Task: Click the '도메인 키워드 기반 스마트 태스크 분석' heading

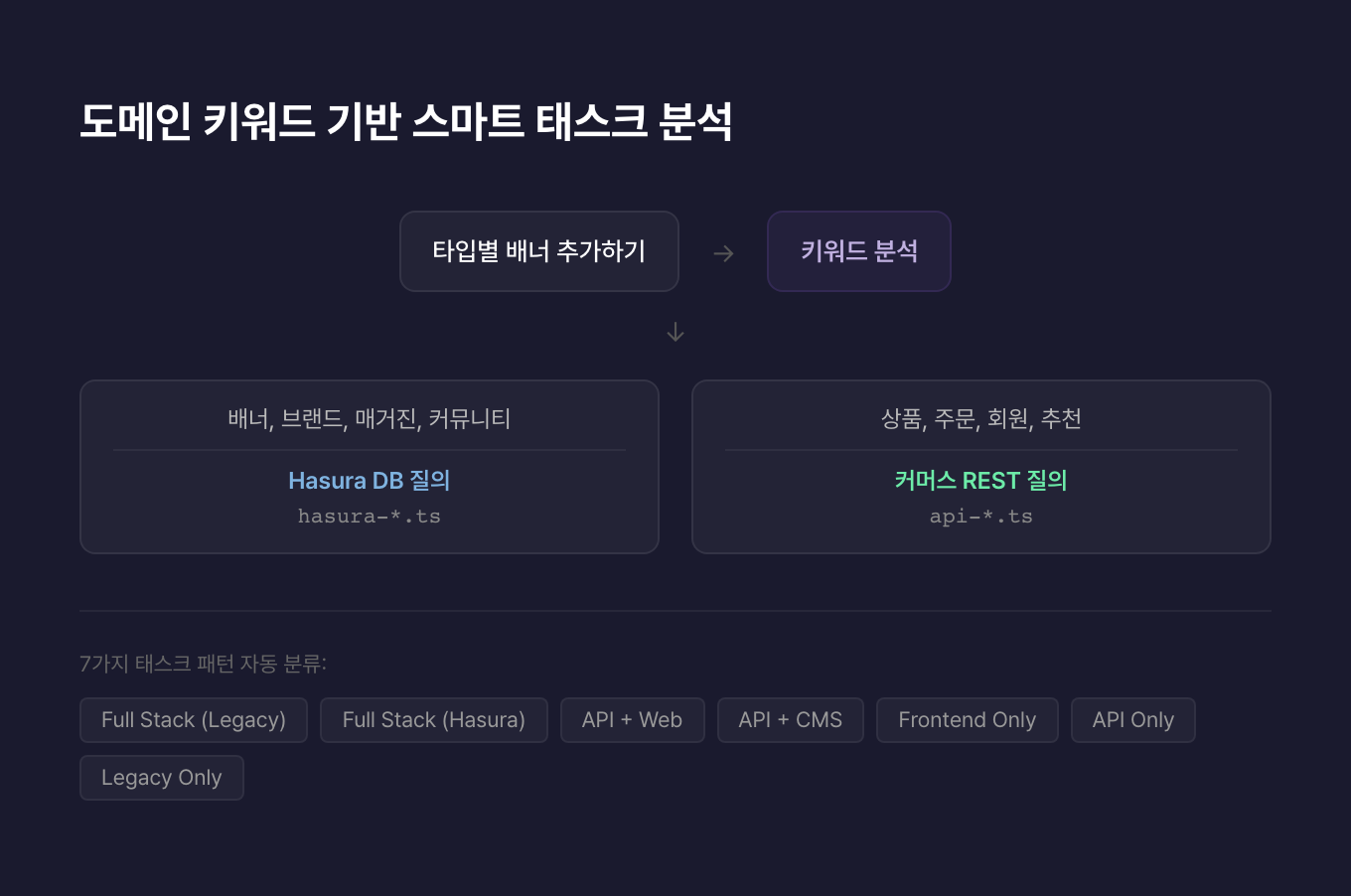Action: 405,122
